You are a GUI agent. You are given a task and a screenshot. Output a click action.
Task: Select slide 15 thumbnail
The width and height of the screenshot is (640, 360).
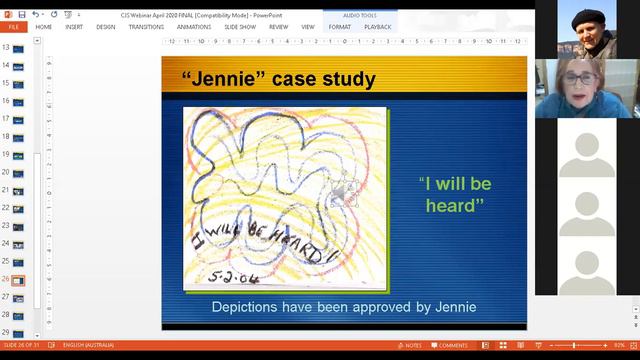18,84
